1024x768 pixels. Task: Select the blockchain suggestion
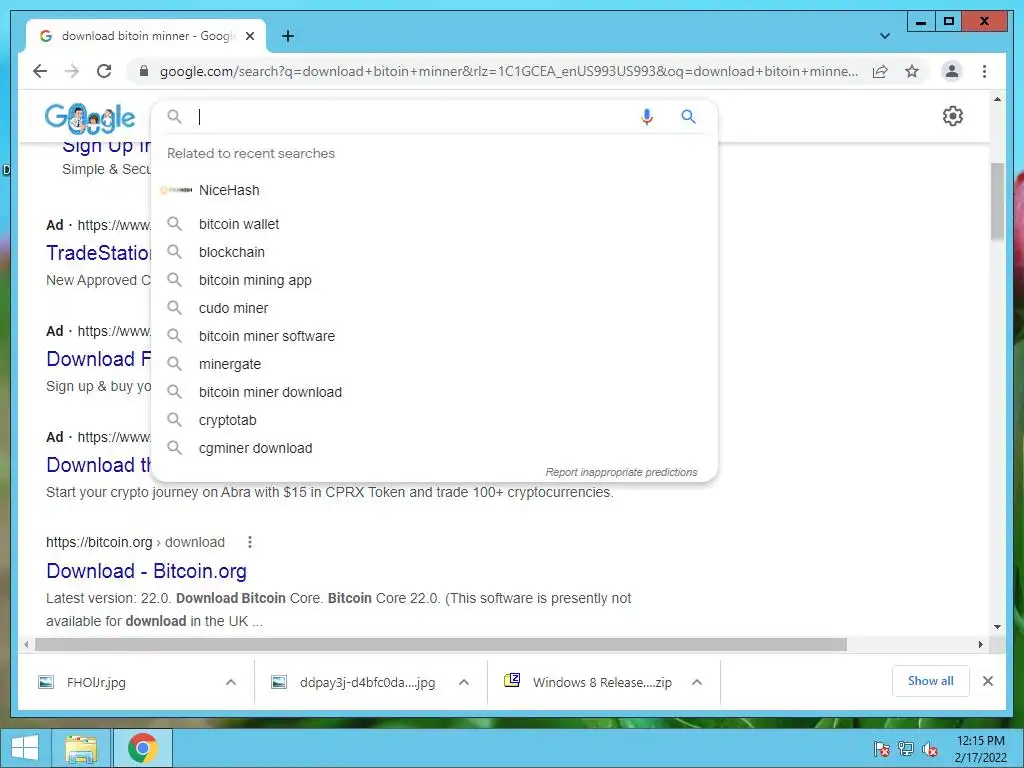[x=434, y=252]
